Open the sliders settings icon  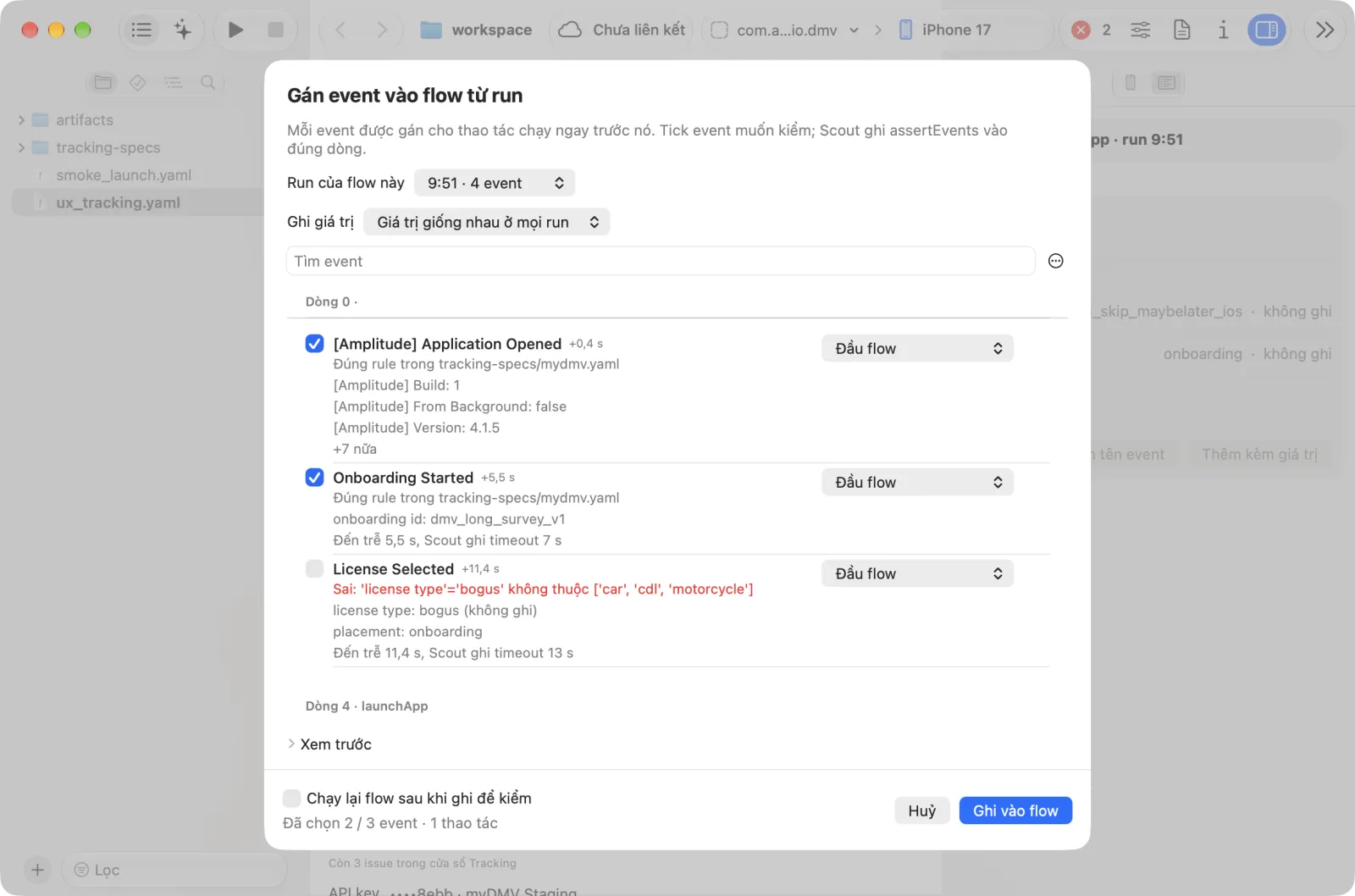pos(1141,30)
